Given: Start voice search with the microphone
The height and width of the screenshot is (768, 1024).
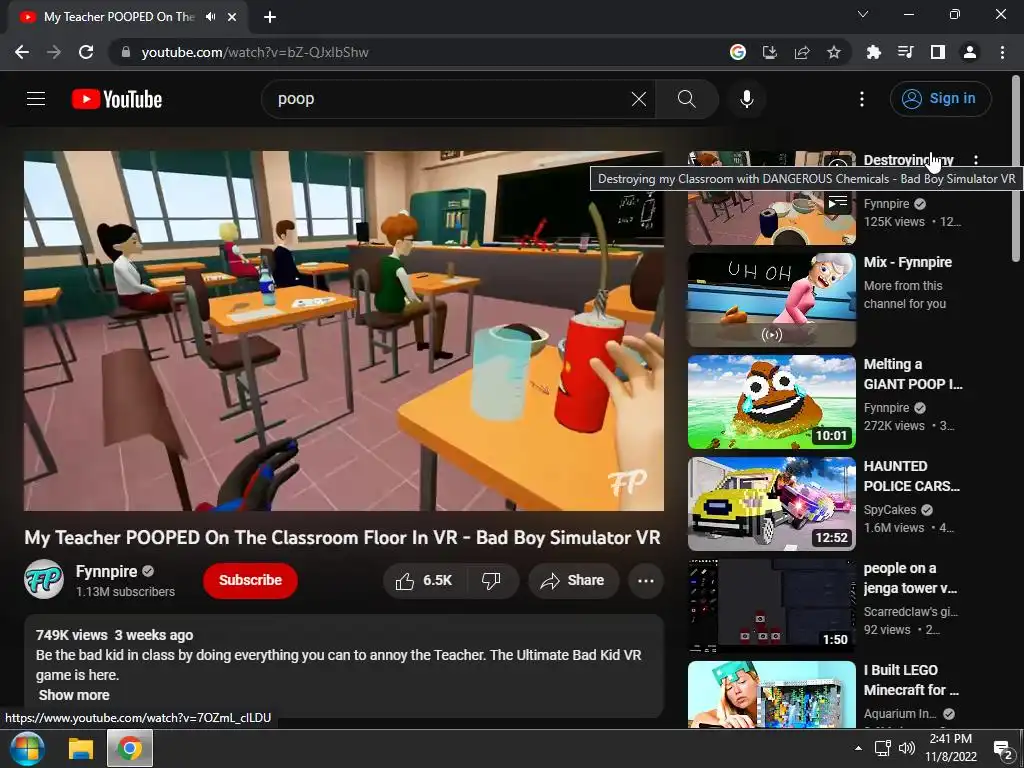Looking at the screenshot, I should 746,99.
